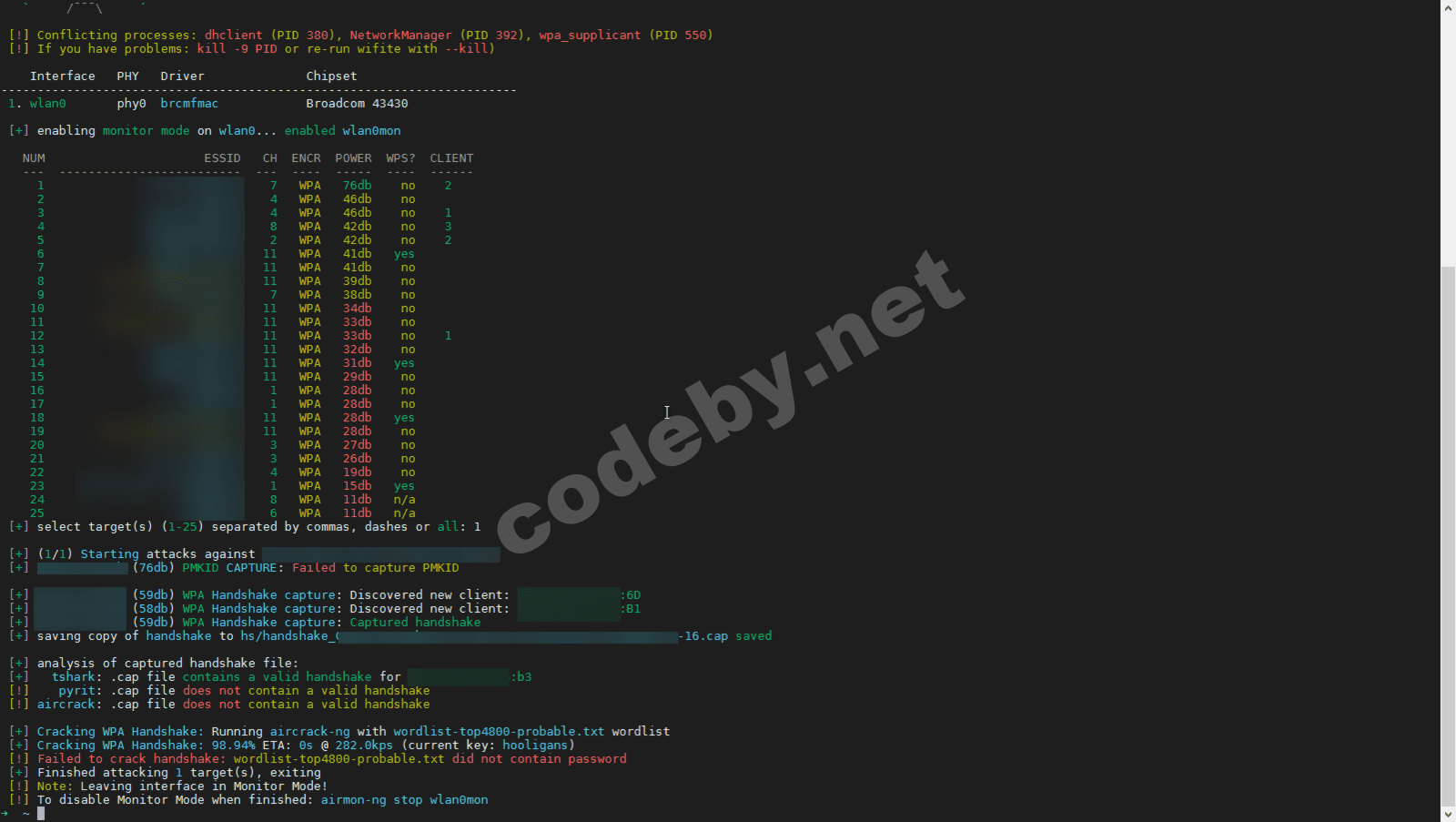Click 'wlan0' in the interface table
1456x822 pixels.
click(x=47, y=104)
